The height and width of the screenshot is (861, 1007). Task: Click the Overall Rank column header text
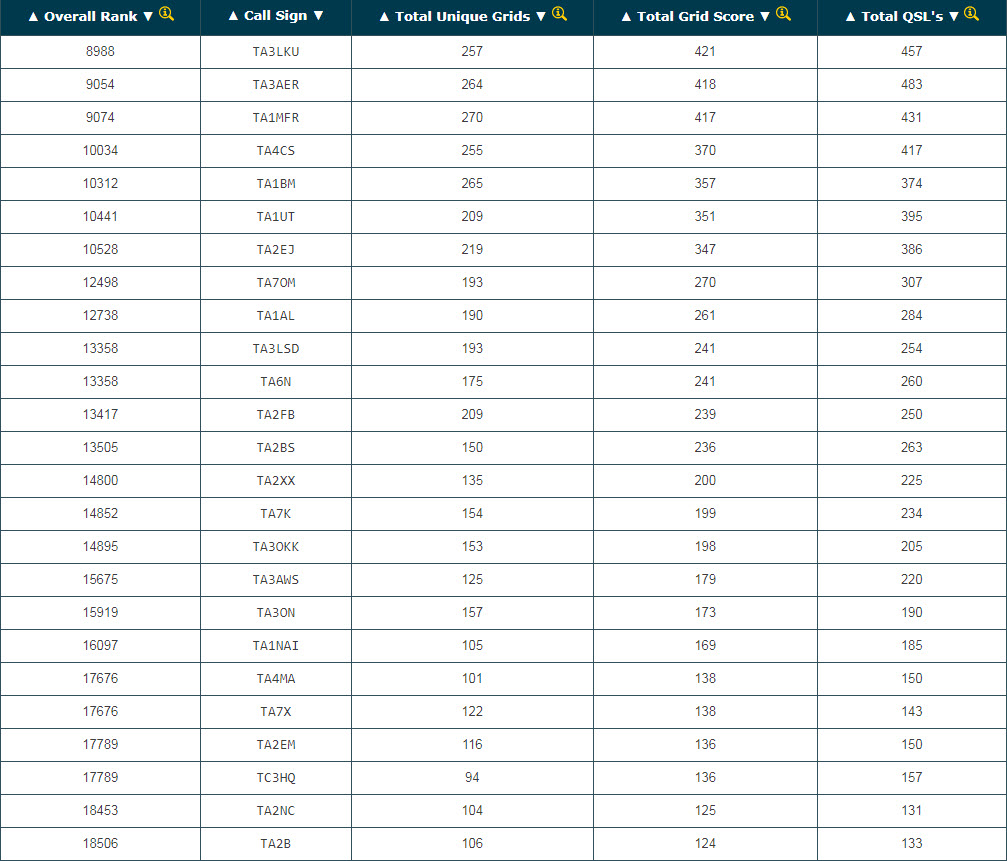tap(91, 17)
